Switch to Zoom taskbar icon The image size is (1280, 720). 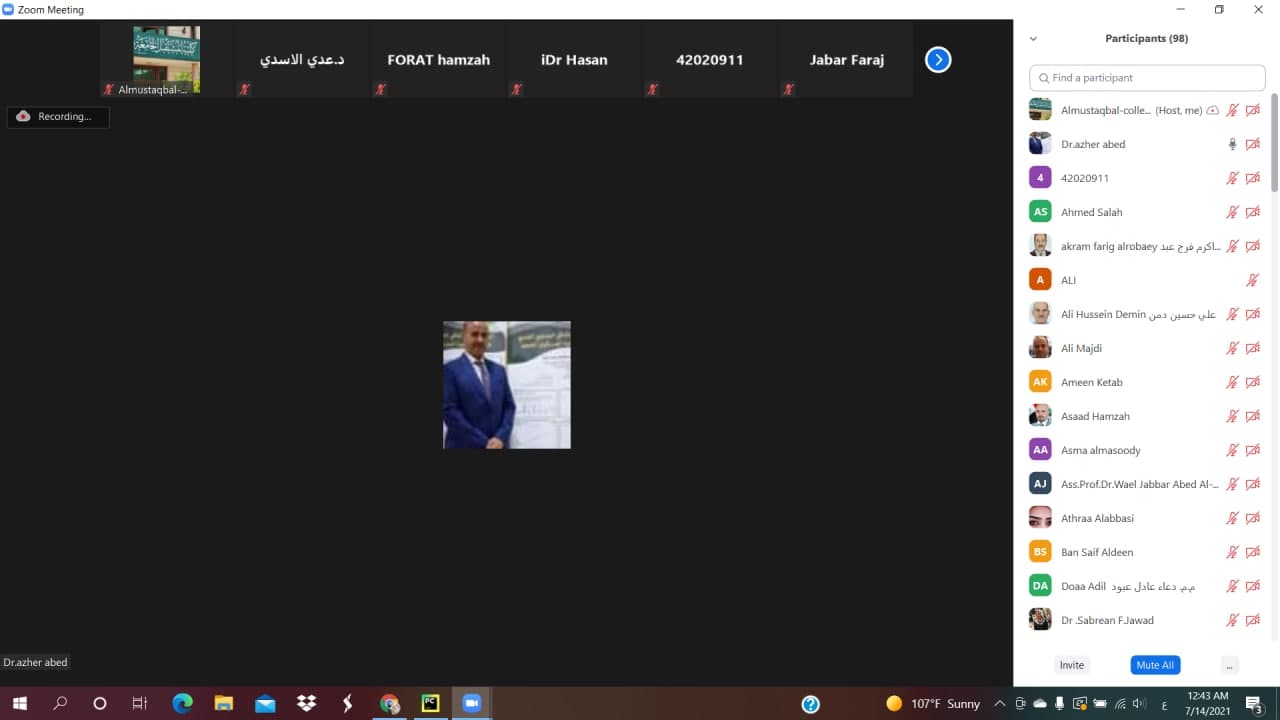471,703
